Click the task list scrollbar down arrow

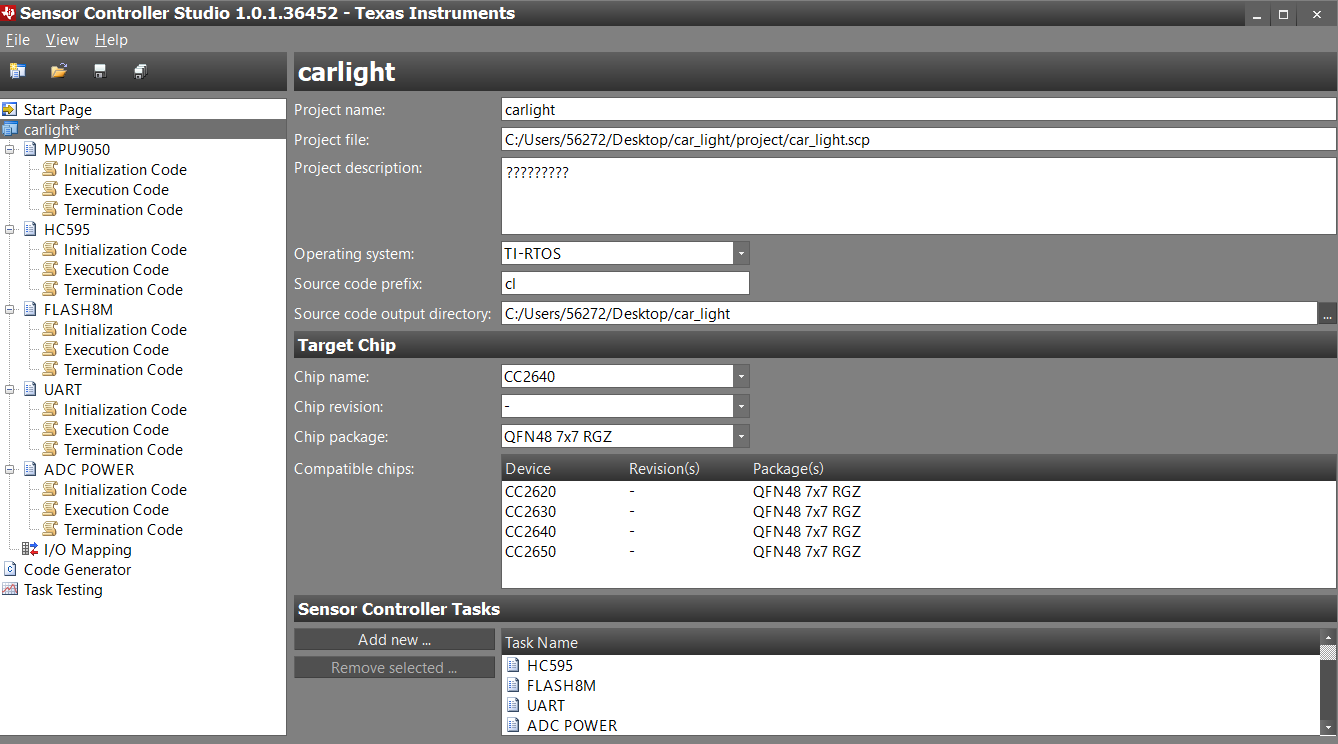click(x=1328, y=728)
